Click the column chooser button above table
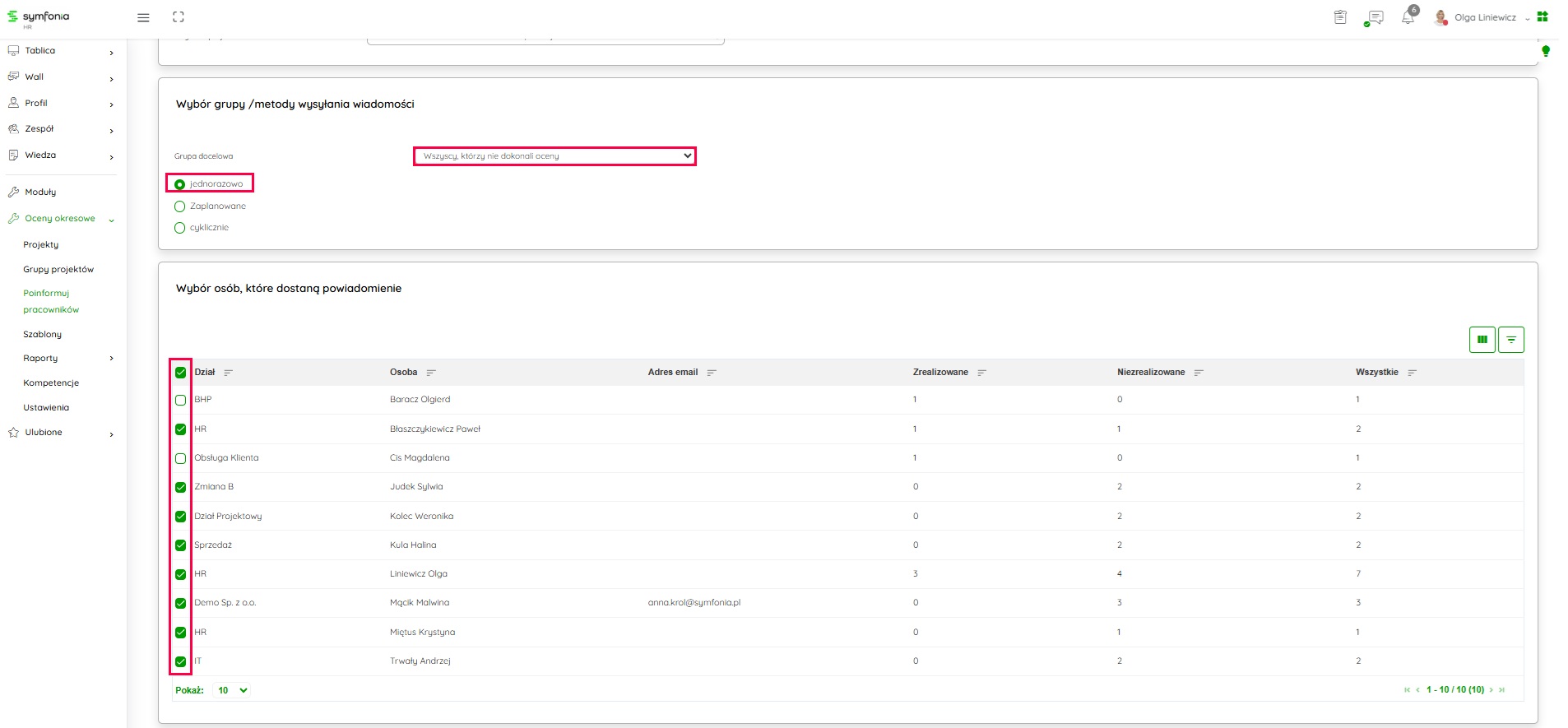The width and height of the screenshot is (1568, 728). pyautogui.click(x=1482, y=340)
